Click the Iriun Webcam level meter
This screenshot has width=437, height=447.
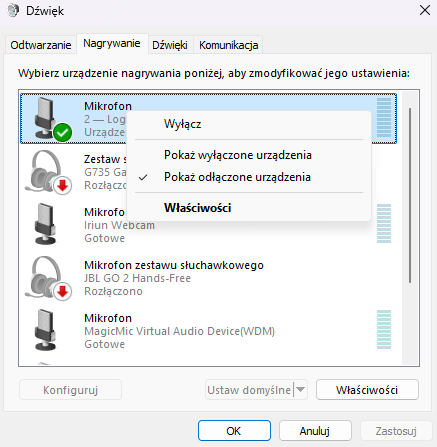(x=384, y=224)
